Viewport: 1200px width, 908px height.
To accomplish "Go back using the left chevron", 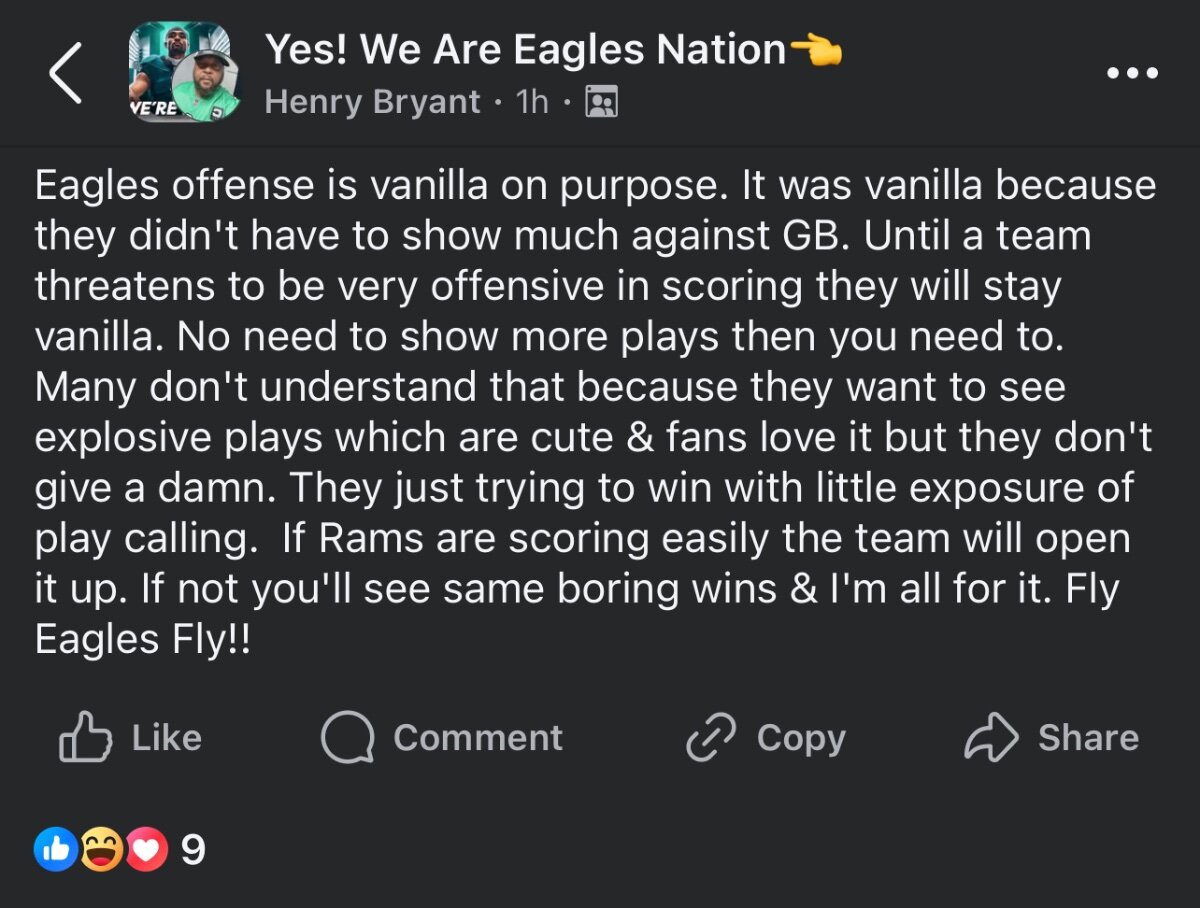I will click(x=66, y=75).
